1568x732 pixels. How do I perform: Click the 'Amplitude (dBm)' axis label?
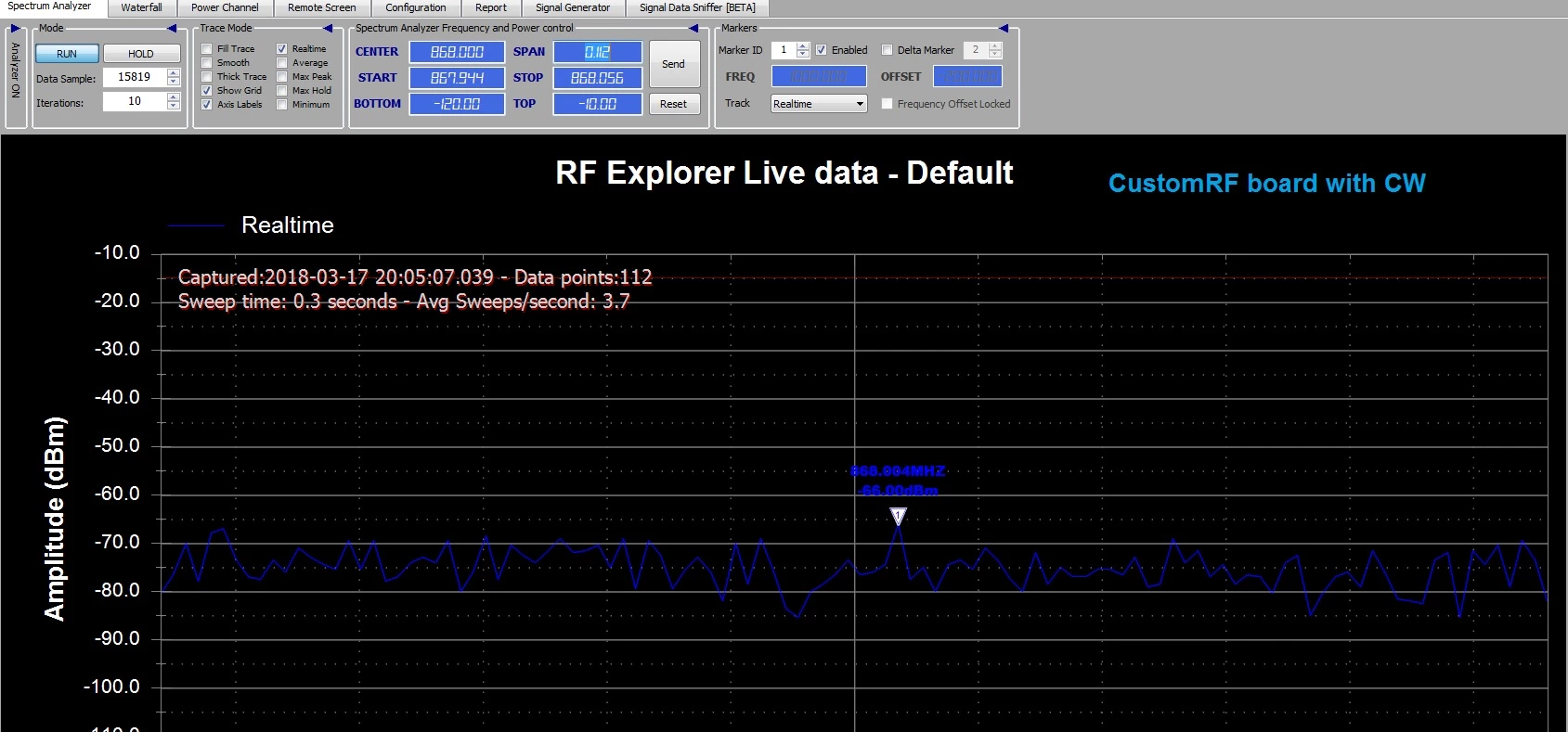[55, 519]
